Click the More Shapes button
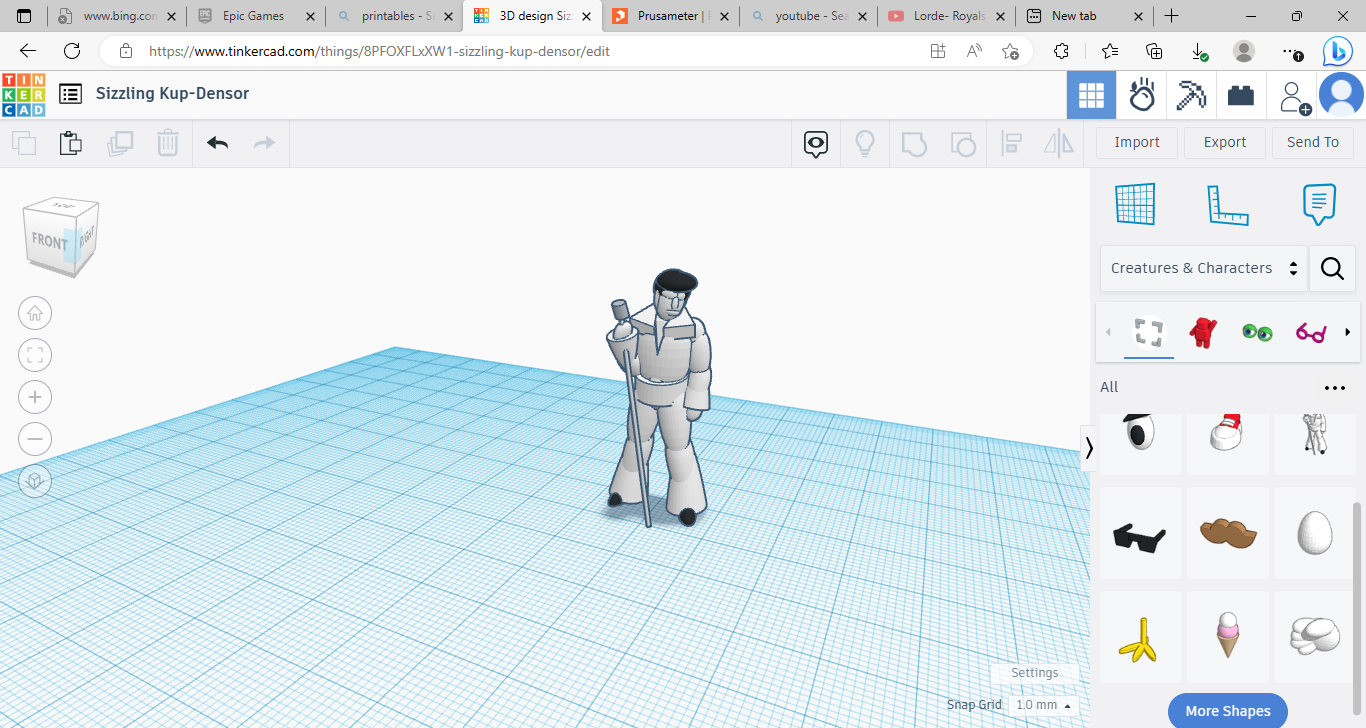1366x728 pixels. click(1228, 711)
